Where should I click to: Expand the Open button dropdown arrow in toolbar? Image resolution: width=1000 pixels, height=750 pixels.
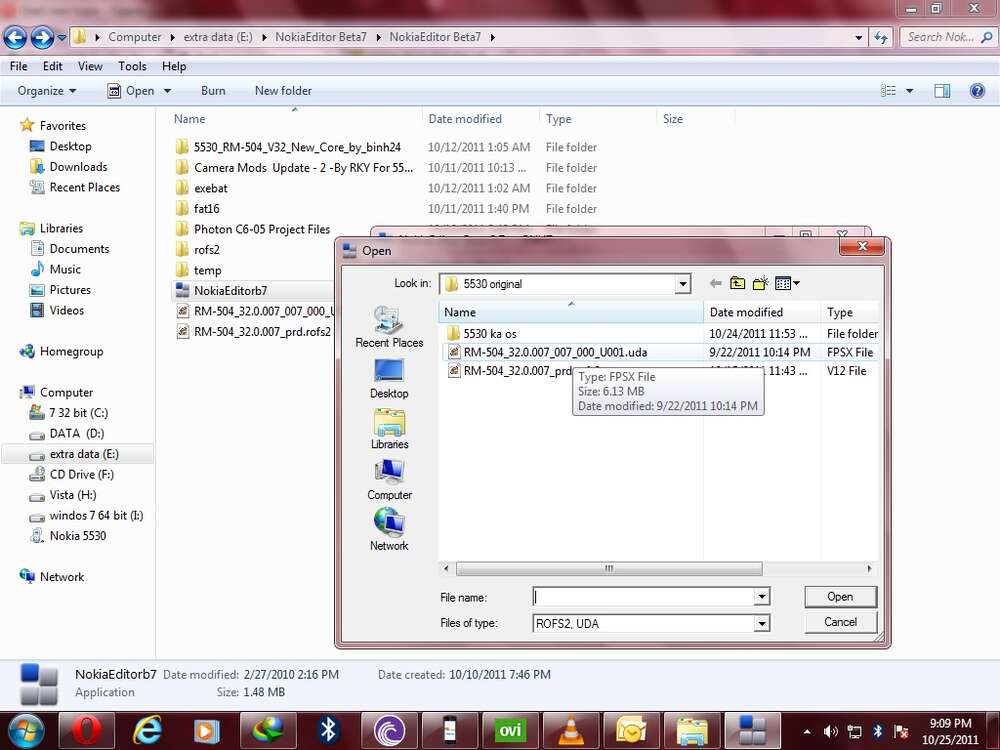167,91
